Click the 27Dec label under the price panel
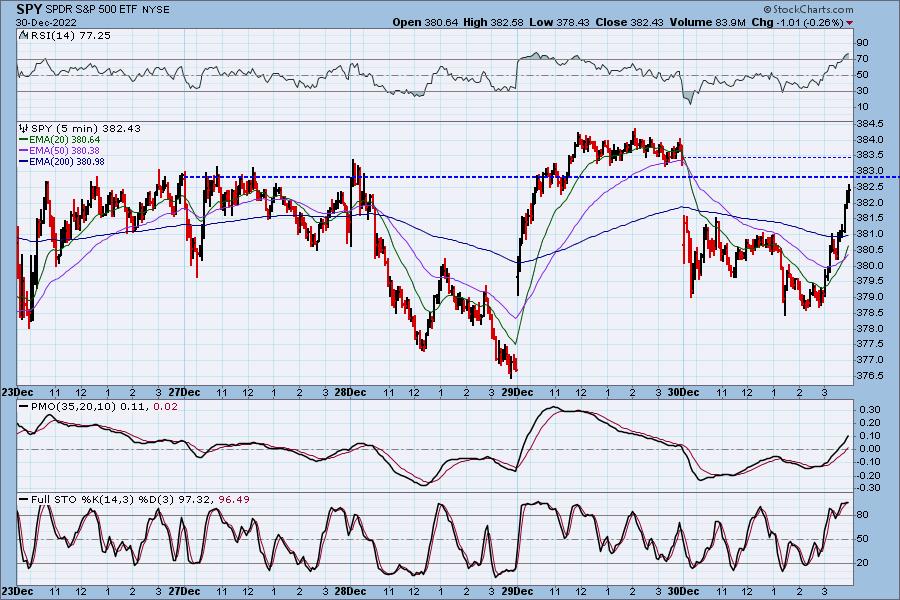Viewport: 900px width, 600px height. click(184, 393)
